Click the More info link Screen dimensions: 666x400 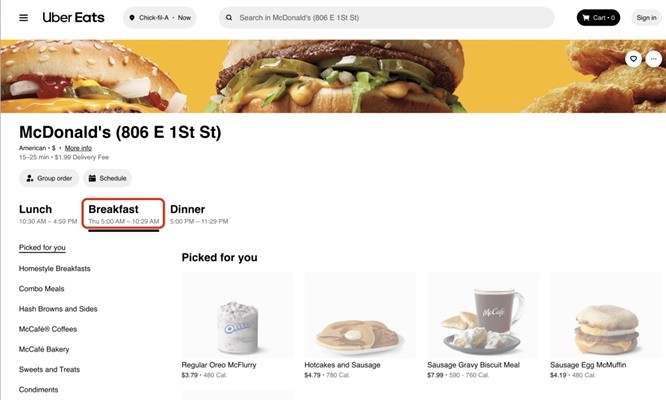(x=78, y=148)
